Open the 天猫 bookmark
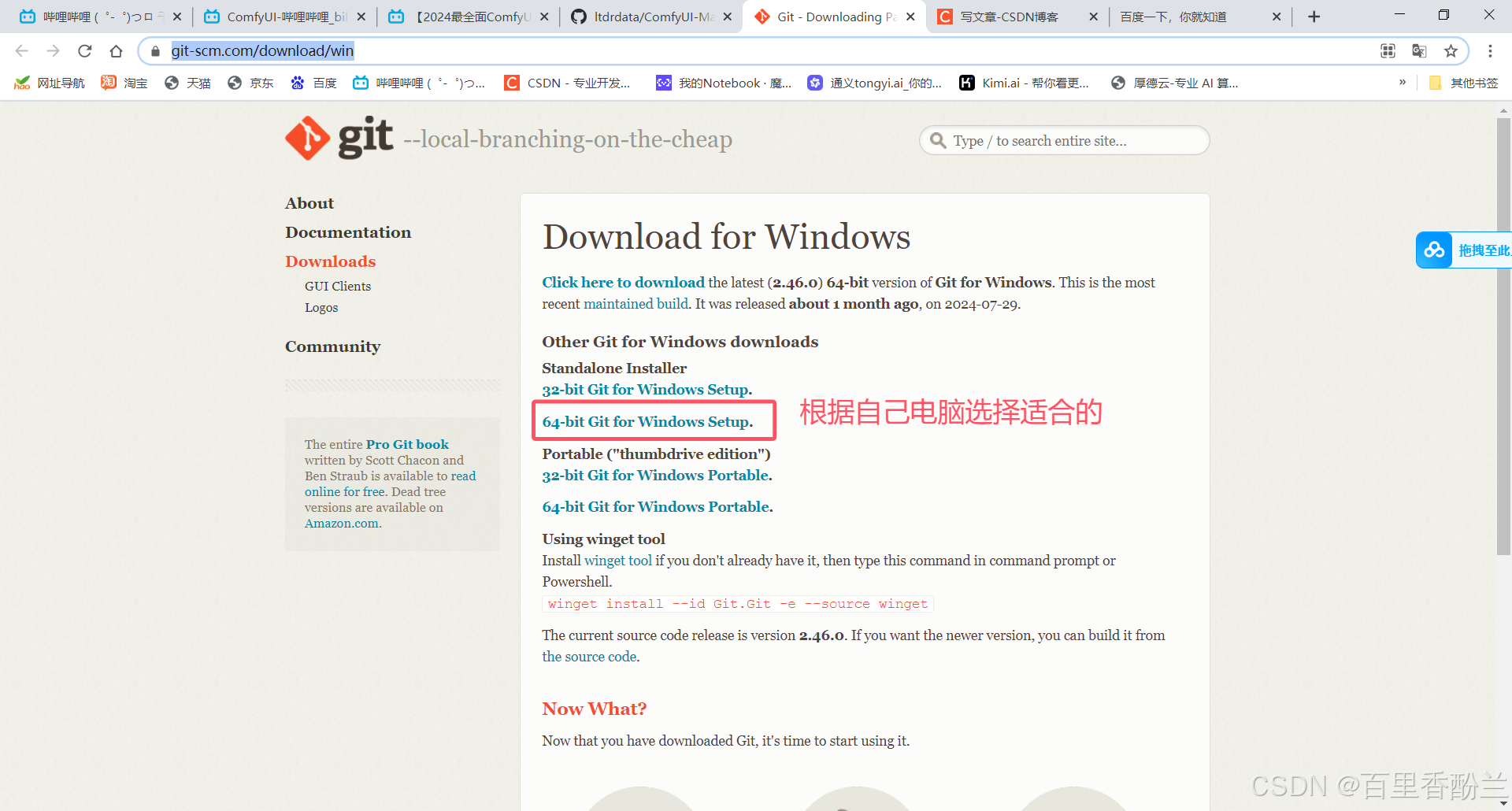This screenshot has height=811, width=1512. click(187, 83)
